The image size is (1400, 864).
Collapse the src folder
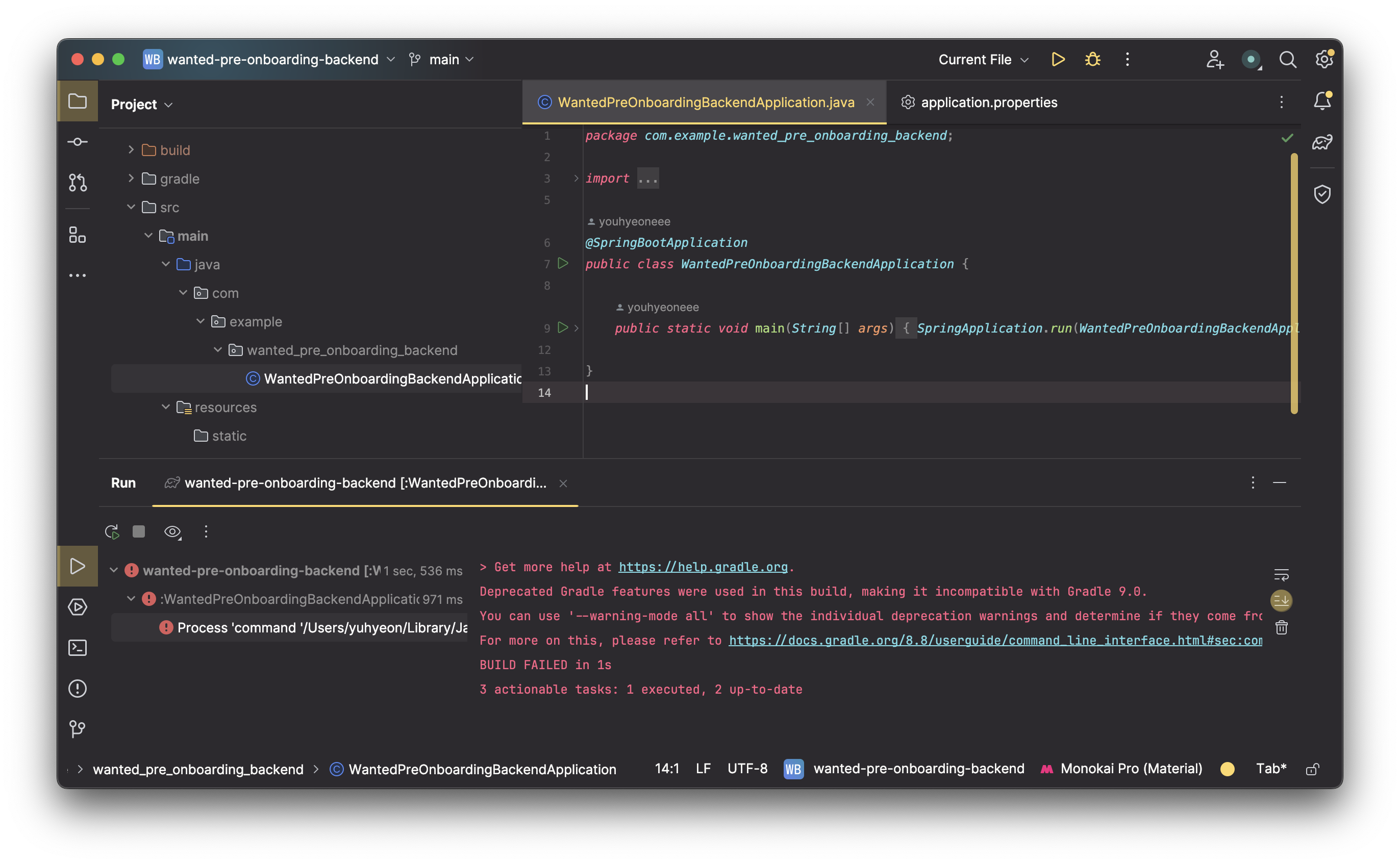coord(131,207)
